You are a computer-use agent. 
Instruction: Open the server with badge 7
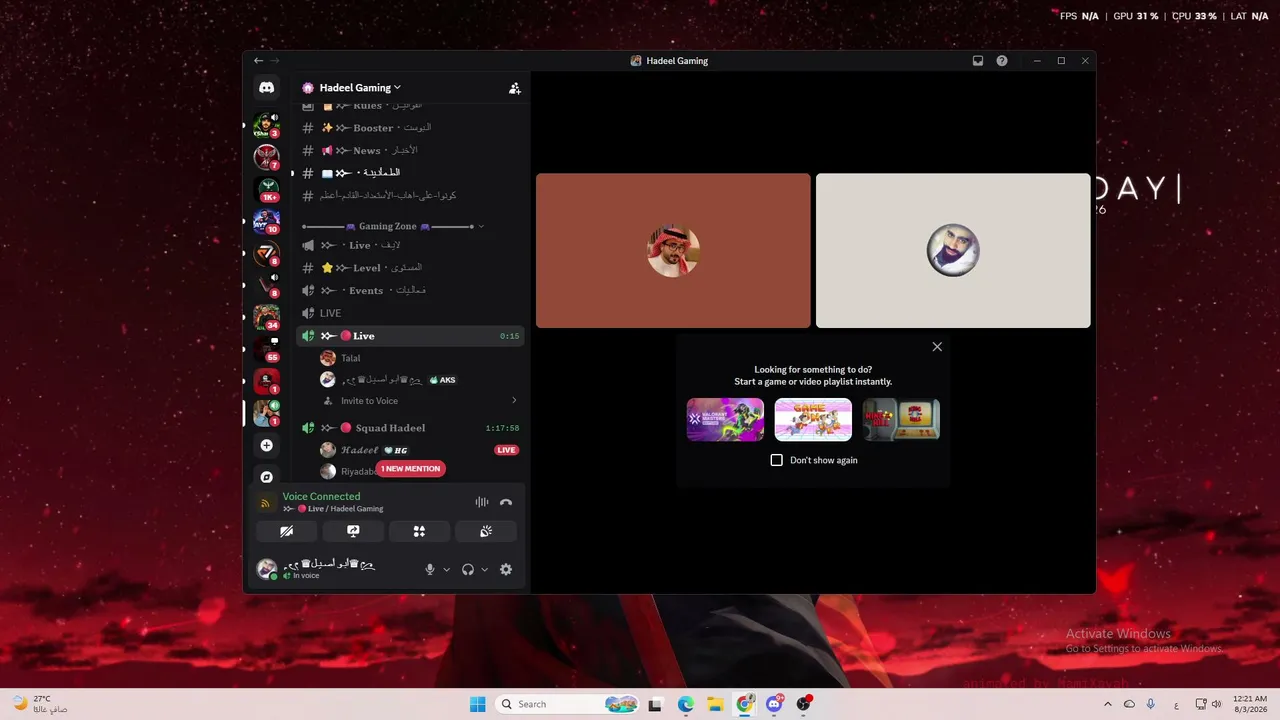point(266,156)
